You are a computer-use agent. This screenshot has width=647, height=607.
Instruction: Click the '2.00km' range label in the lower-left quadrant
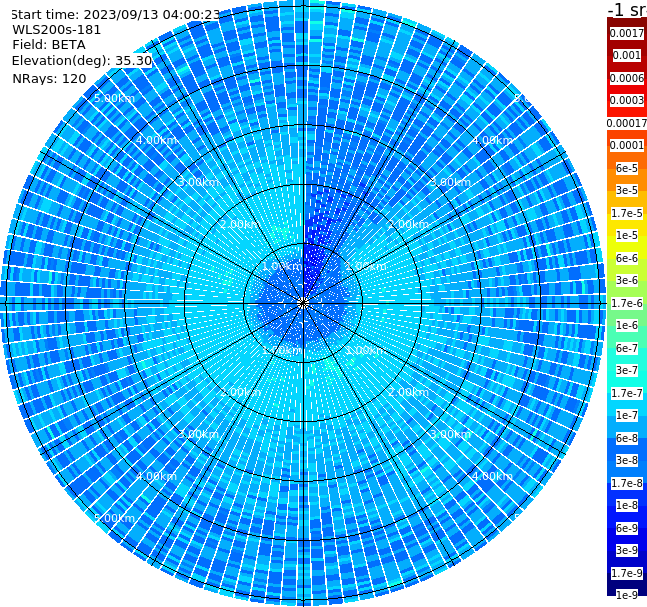241,392
